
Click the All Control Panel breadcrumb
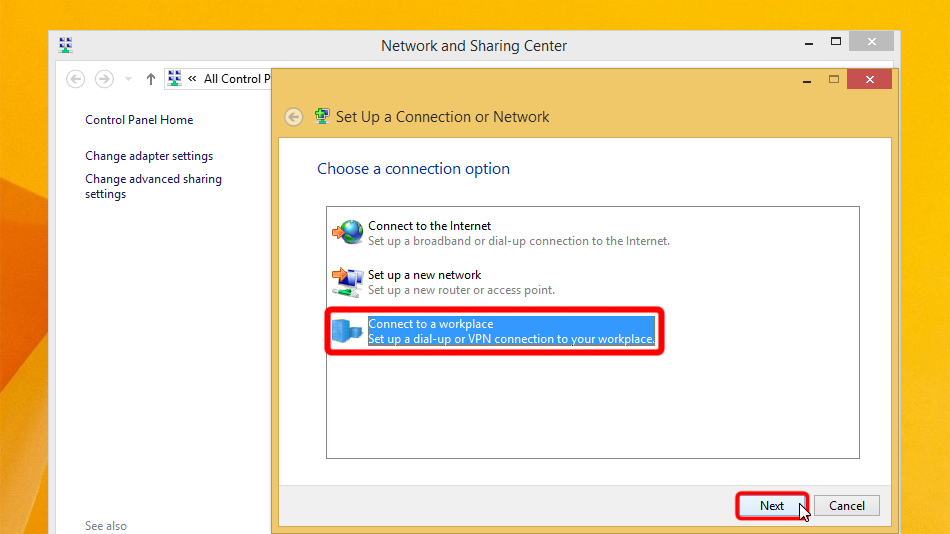point(237,79)
